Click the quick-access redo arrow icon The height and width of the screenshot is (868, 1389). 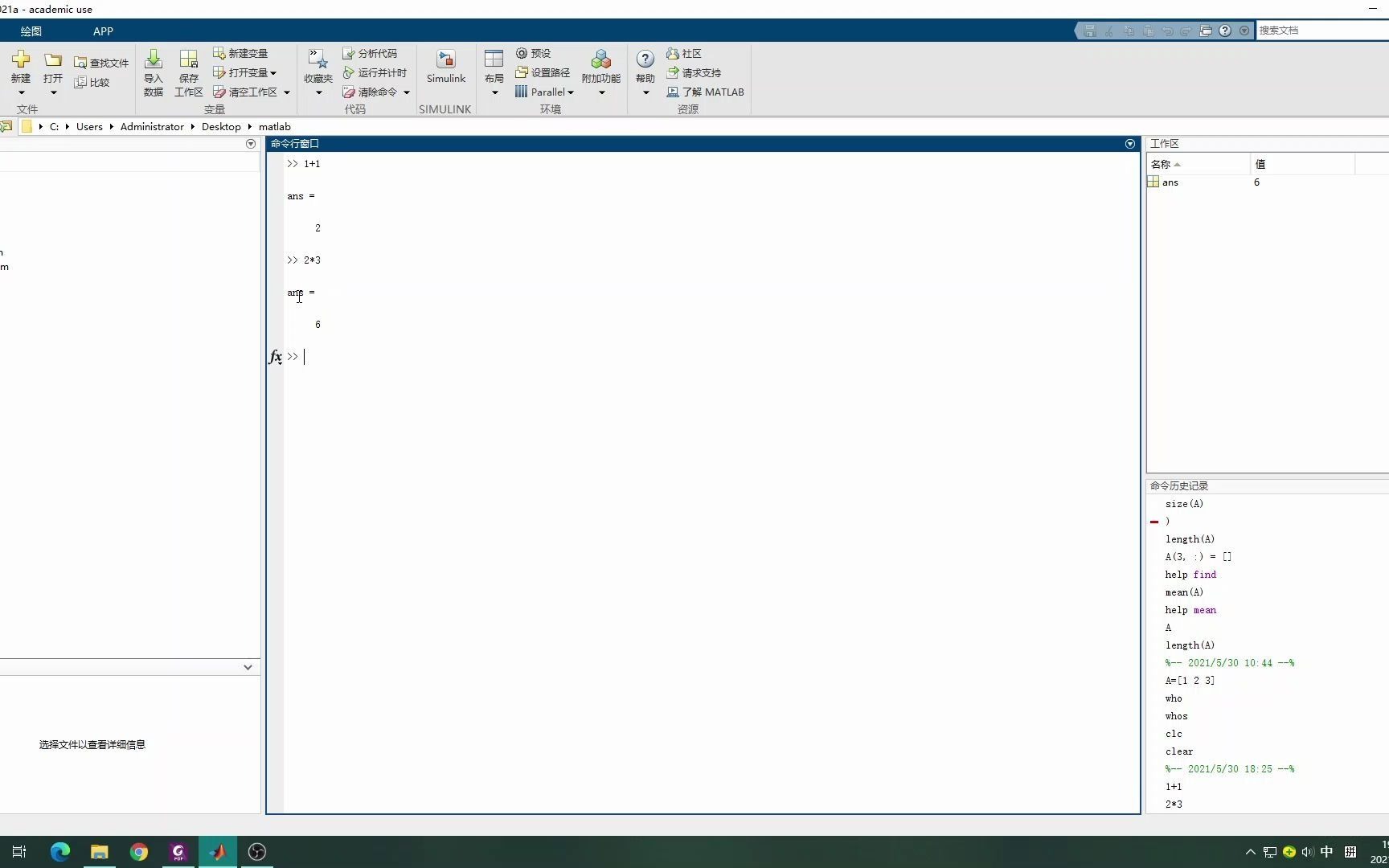tap(1186, 31)
